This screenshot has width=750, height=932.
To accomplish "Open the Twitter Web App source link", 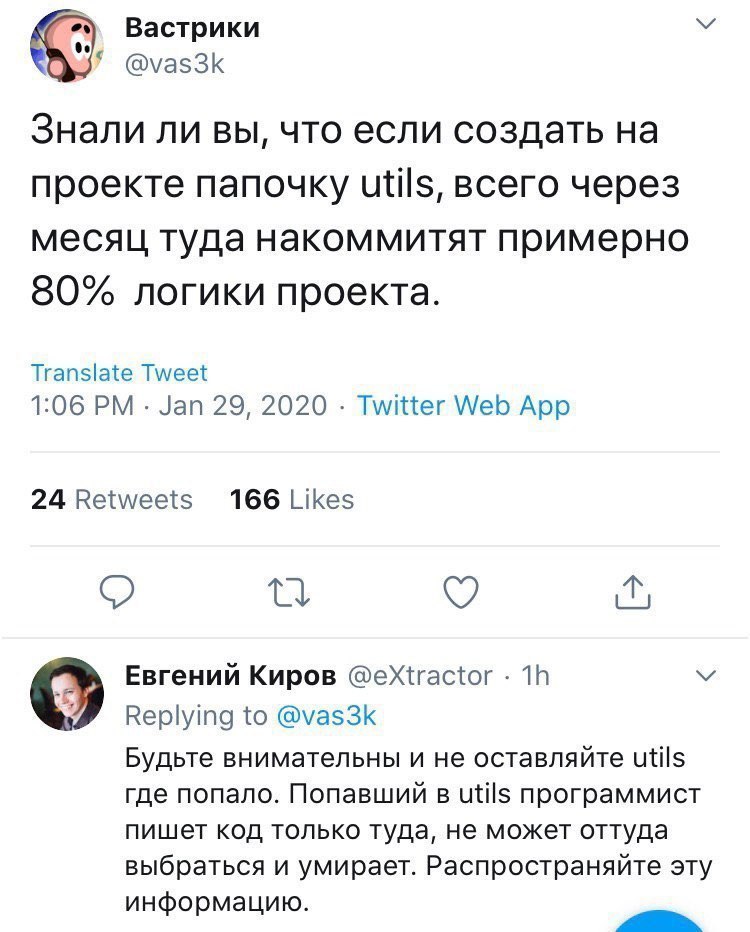I will 463,405.
